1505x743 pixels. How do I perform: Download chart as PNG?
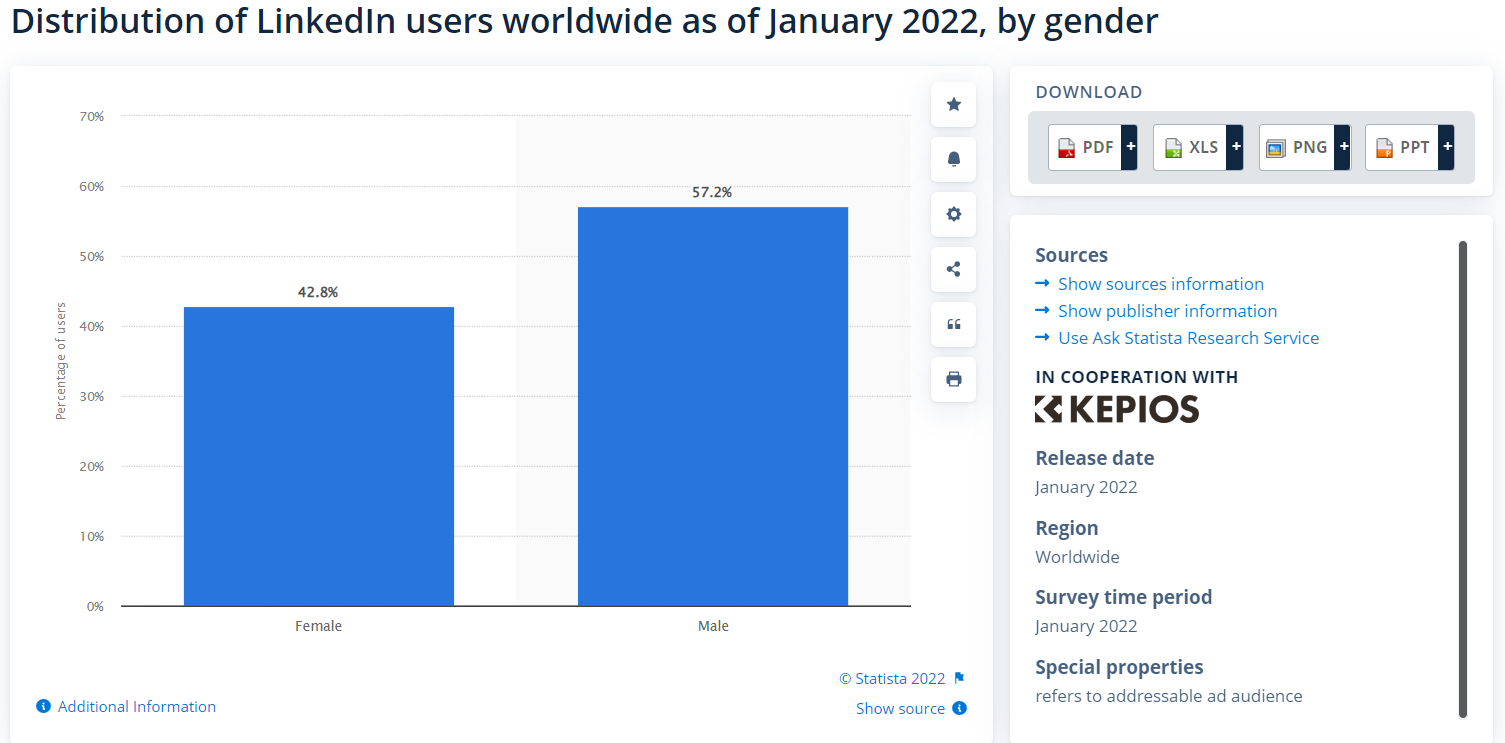(x=1296, y=147)
